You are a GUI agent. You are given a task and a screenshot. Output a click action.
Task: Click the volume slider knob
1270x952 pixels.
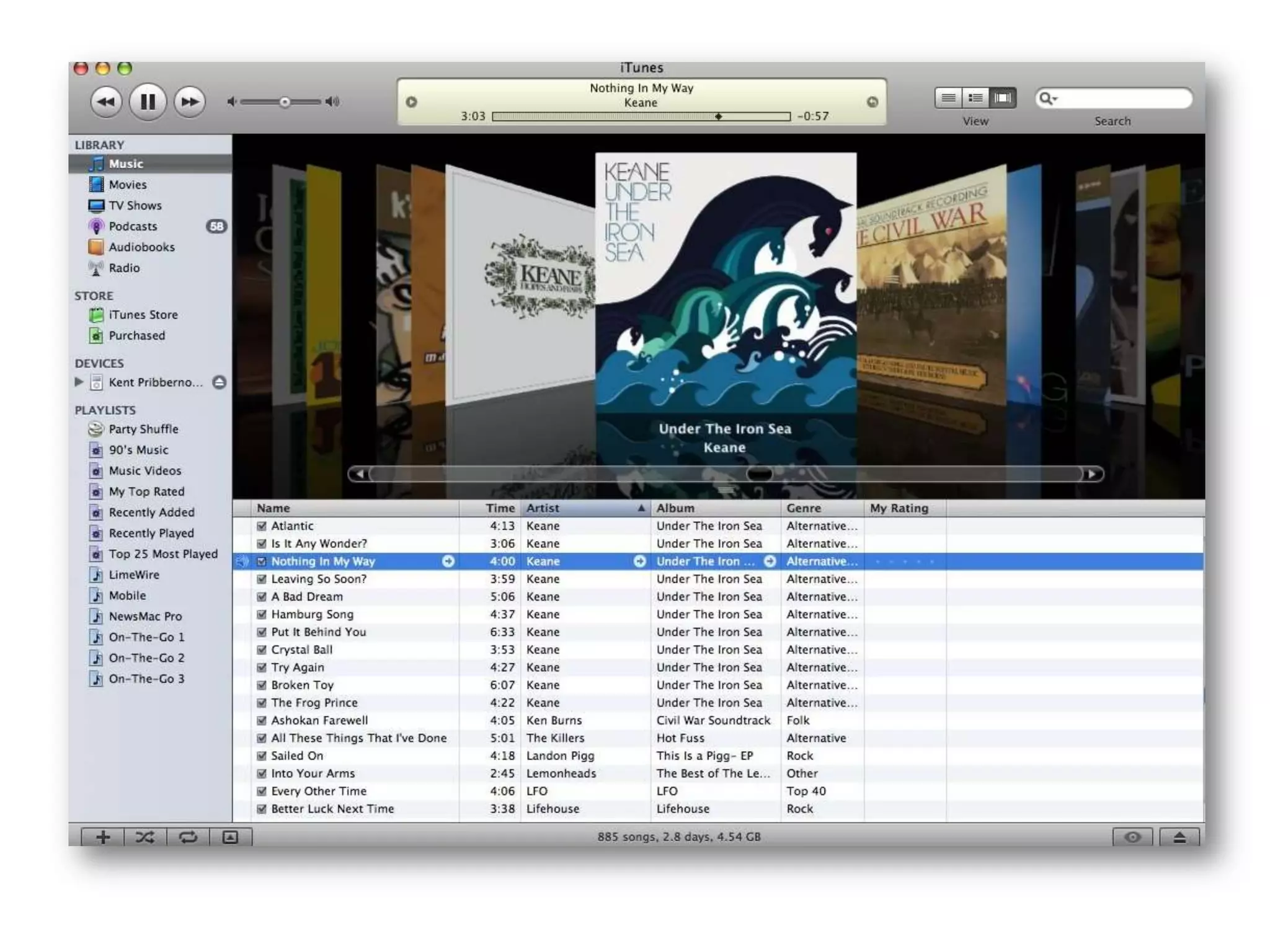click(x=285, y=102)
